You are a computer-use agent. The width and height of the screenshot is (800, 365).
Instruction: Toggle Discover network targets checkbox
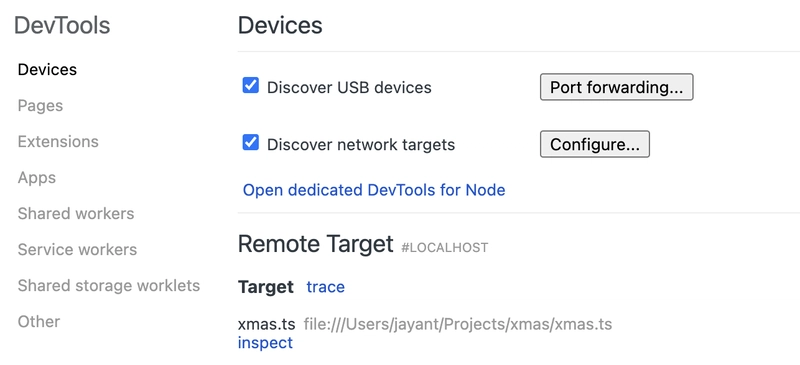(x=250, y=143)
